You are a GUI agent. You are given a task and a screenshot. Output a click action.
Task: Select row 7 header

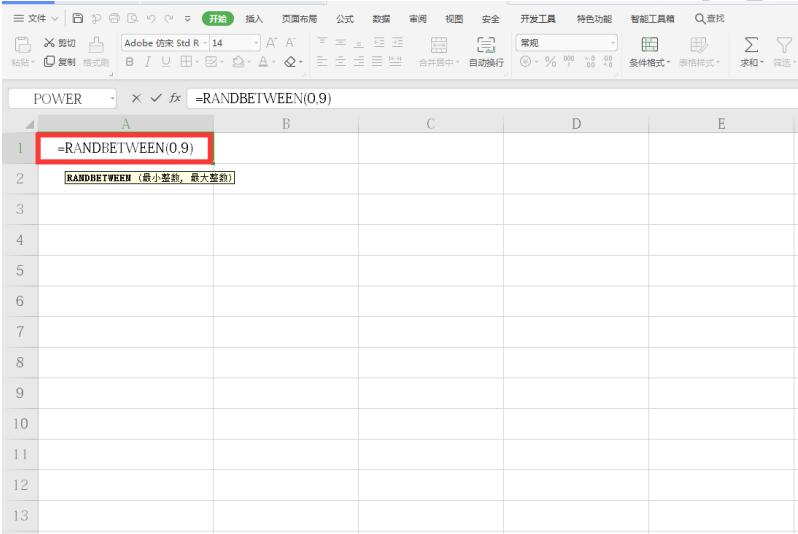[x=20, y=332]
